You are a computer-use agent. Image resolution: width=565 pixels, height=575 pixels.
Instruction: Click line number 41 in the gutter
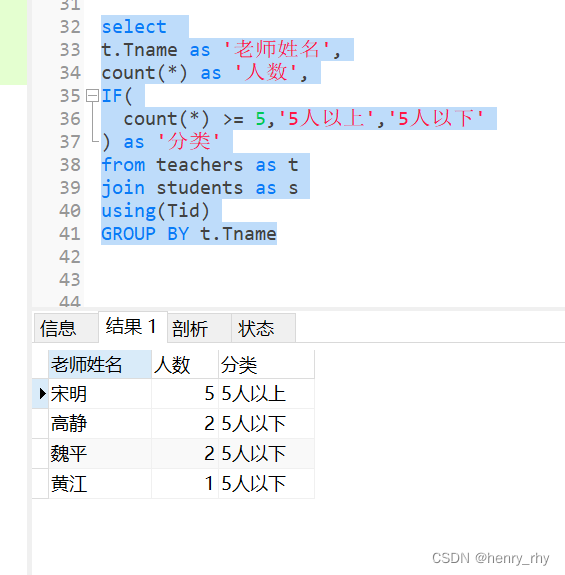point(70,234)
